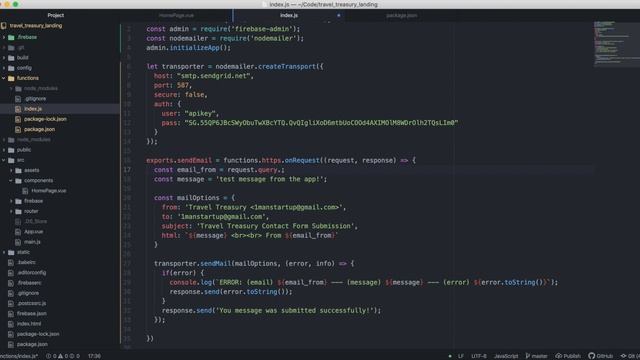Viewport: 640px width, 360px height.
Task: Open App.vue file icon in the tree
Action: click(18, 231)
